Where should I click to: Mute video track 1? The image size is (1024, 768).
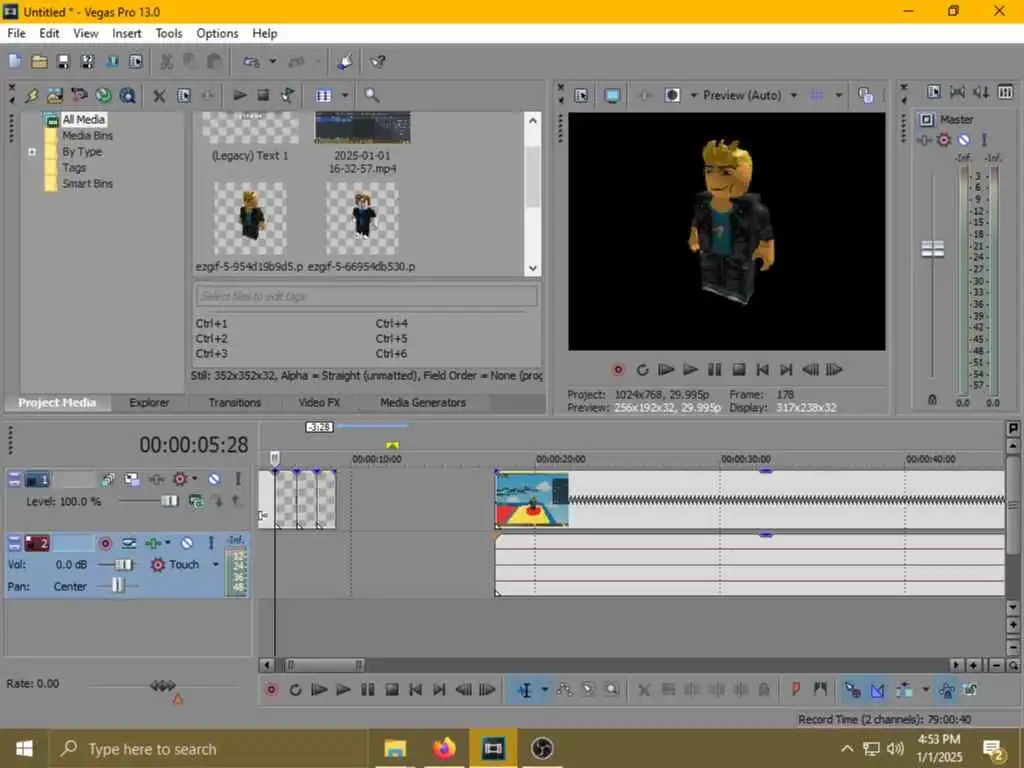(x=214, y=479)
